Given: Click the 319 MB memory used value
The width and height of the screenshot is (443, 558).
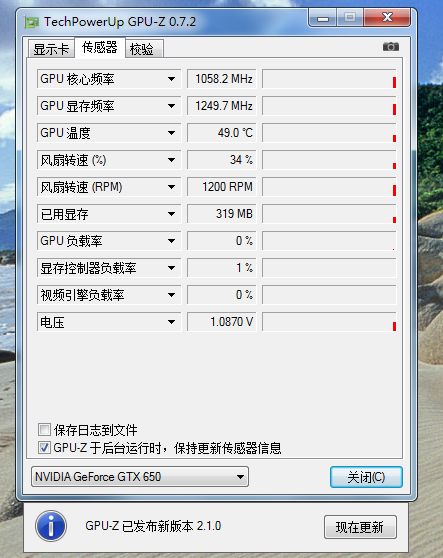Looking at the screenshot, I should pyautogui.click(x=222, y=214).
